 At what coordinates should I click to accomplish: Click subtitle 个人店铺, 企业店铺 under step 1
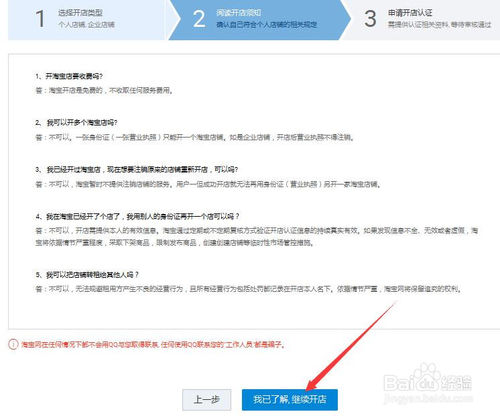point(86,25)
